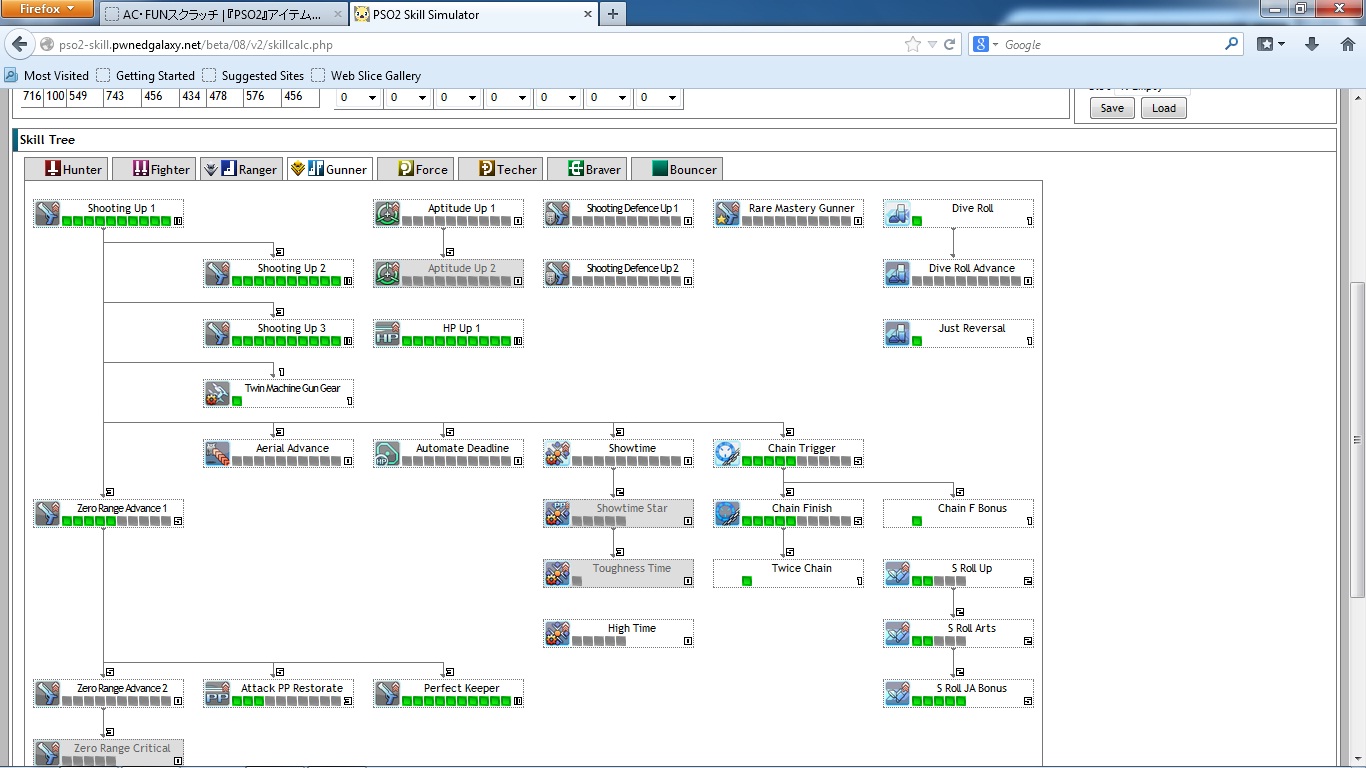The image size is (1366, 768).
Task: Click the Google search box
Action: (x=1112, y=44)
